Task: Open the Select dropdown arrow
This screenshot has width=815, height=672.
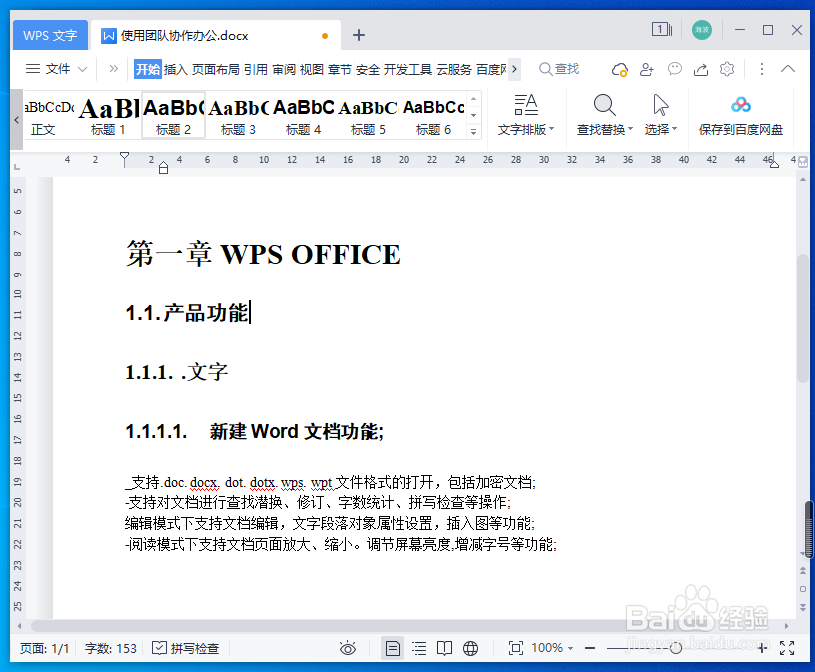Action: [674, 129]
